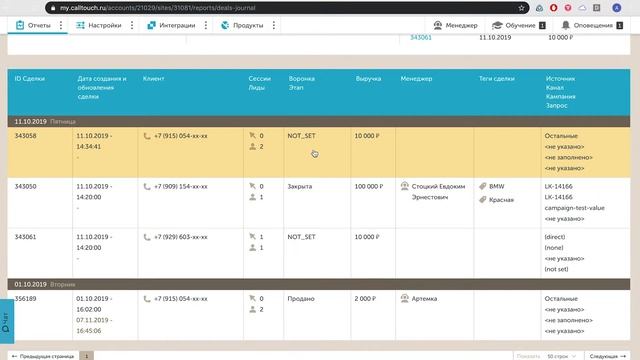Open Оповещения notifications
Screen dimensions: 640x360
coord(592,25)
